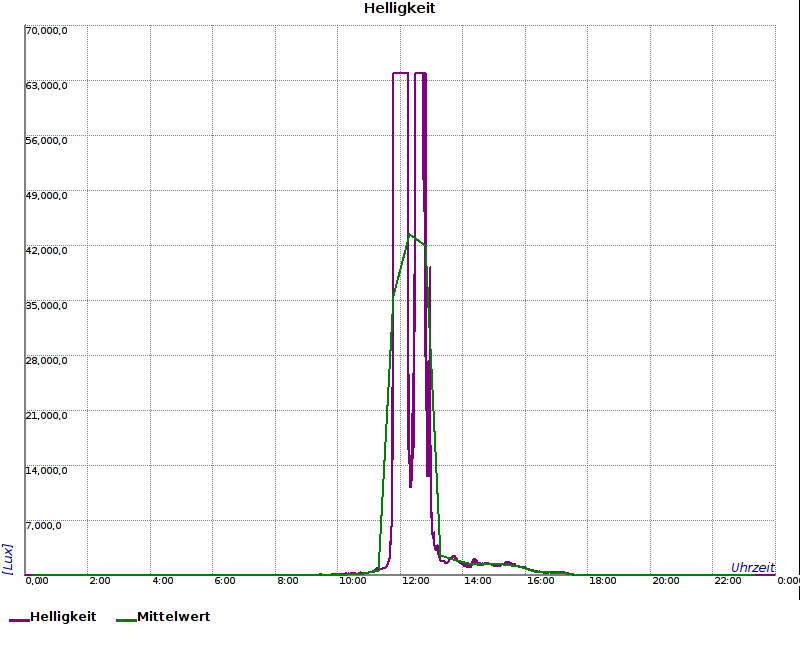
Task: Click the 6:00 time axis label
Action: point(225,581)
